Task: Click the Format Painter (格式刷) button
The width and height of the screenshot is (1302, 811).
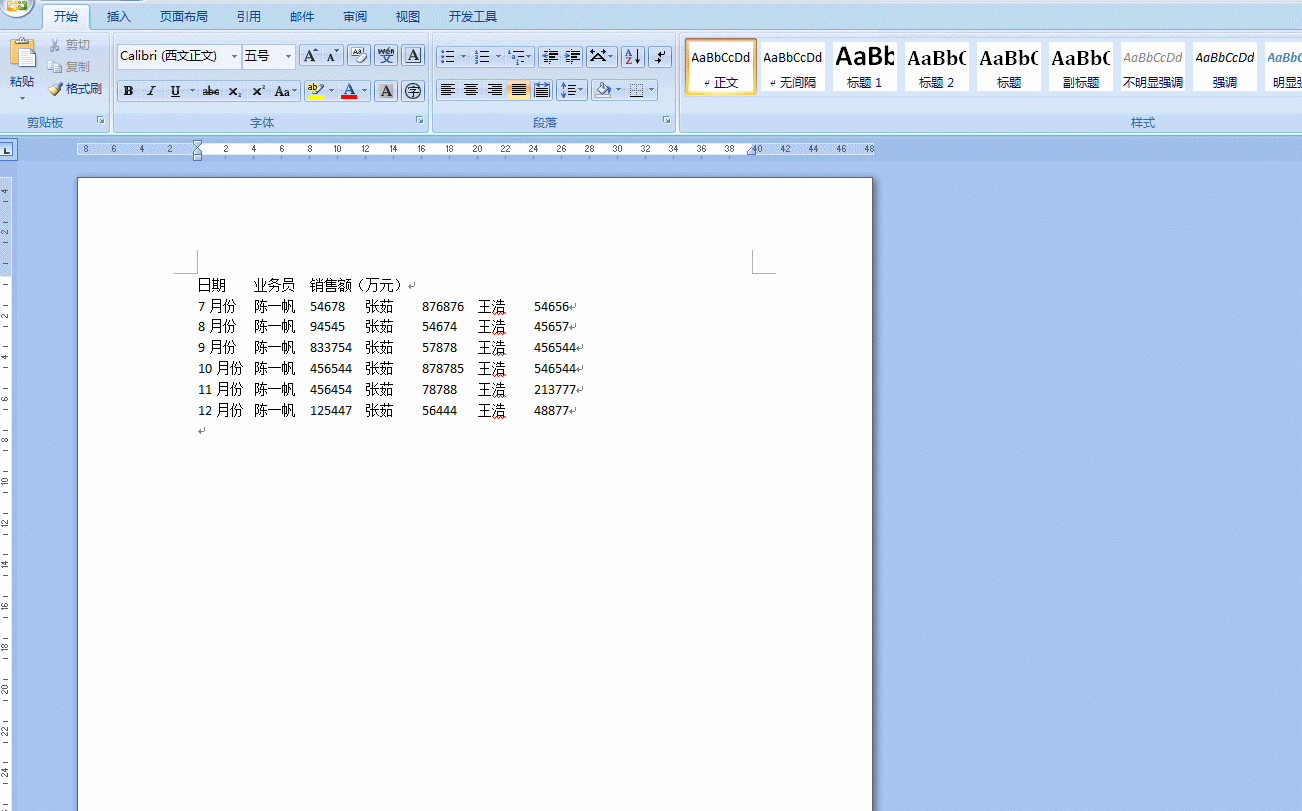Action: [75, 89]
